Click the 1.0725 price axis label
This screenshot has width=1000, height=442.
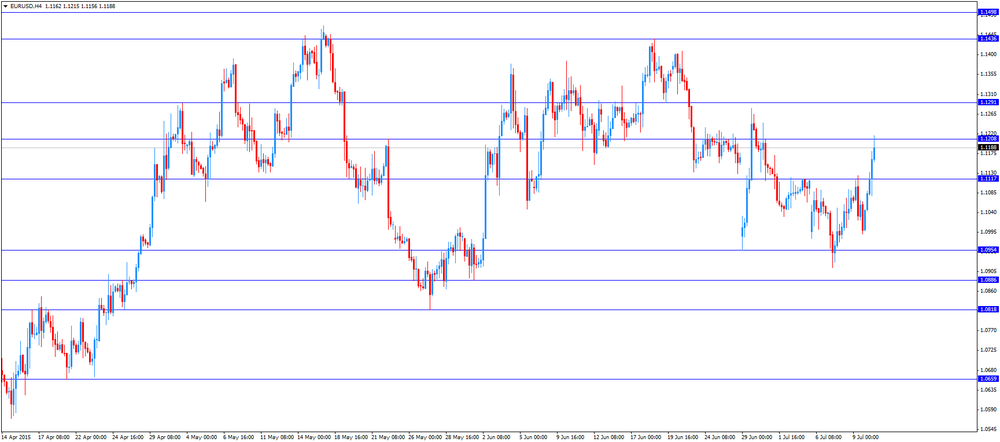987,350
